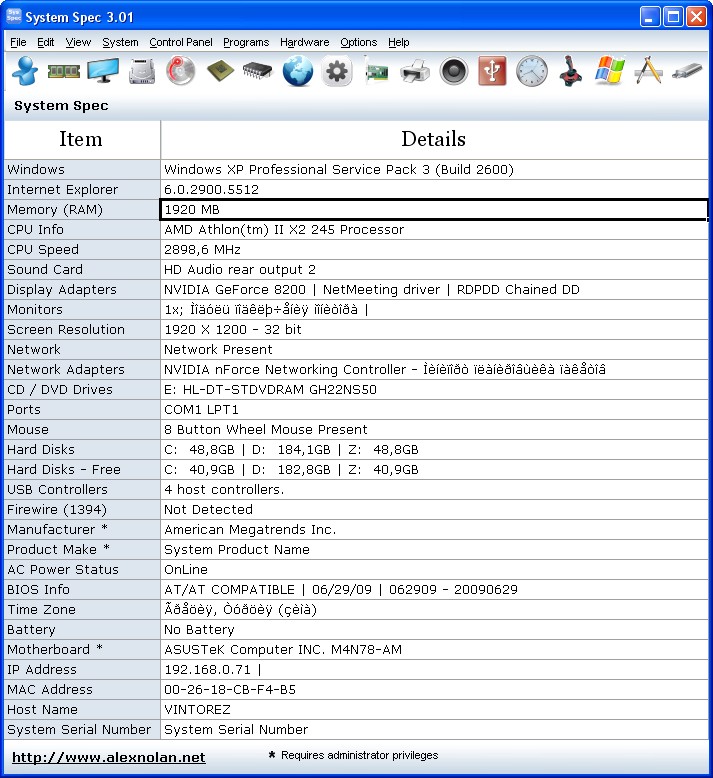
Task: Open the Windows flag logo icon
Action: [609, 71]
